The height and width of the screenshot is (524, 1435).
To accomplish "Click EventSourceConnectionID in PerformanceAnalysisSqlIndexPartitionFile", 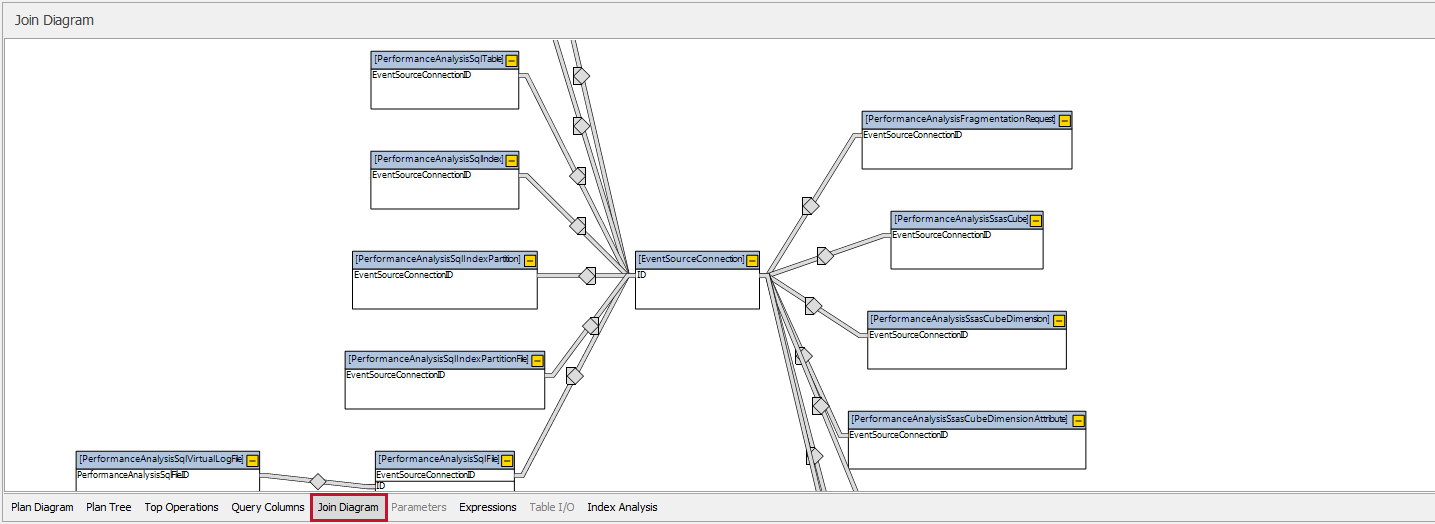I will pyautogui.click(x=396, y=375).
